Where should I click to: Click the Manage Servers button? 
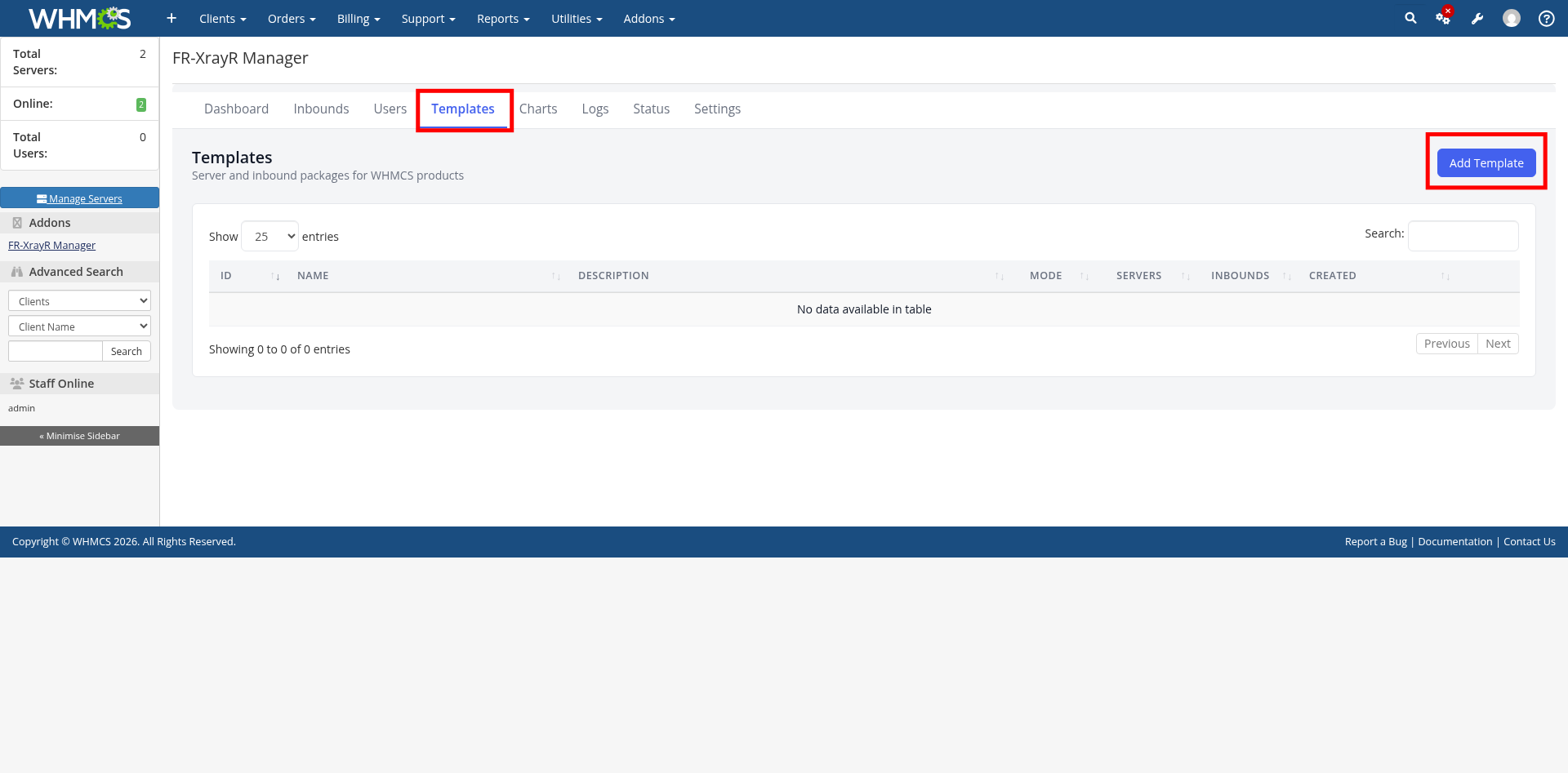(79, 198)
